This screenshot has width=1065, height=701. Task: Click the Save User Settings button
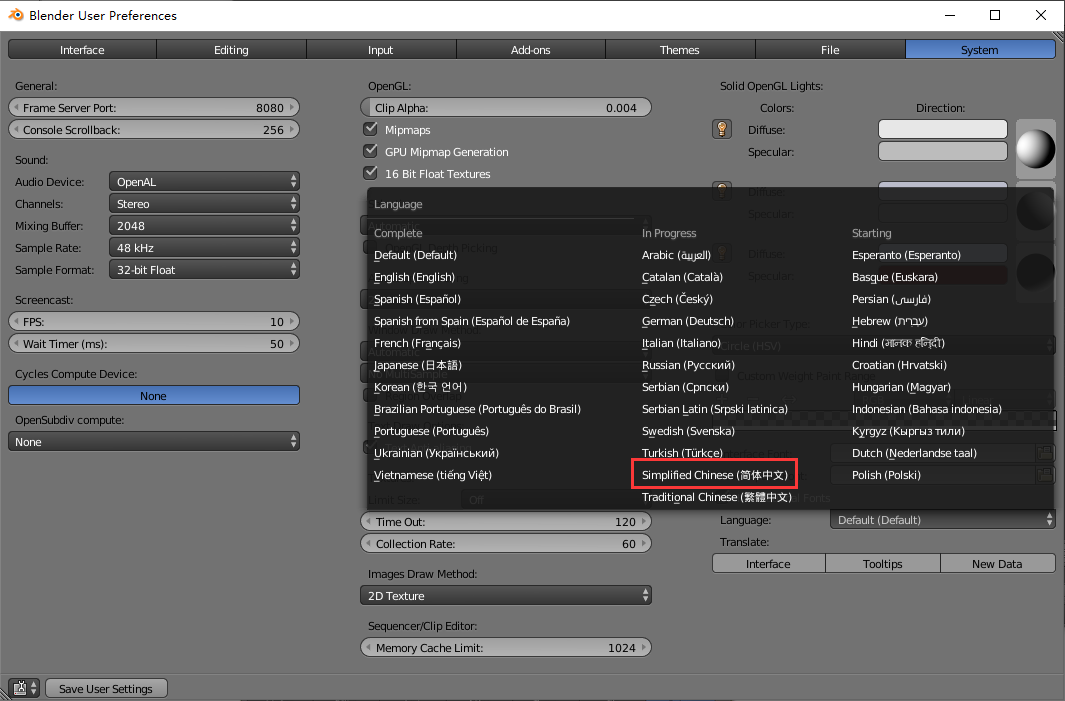tap(106, 688)
